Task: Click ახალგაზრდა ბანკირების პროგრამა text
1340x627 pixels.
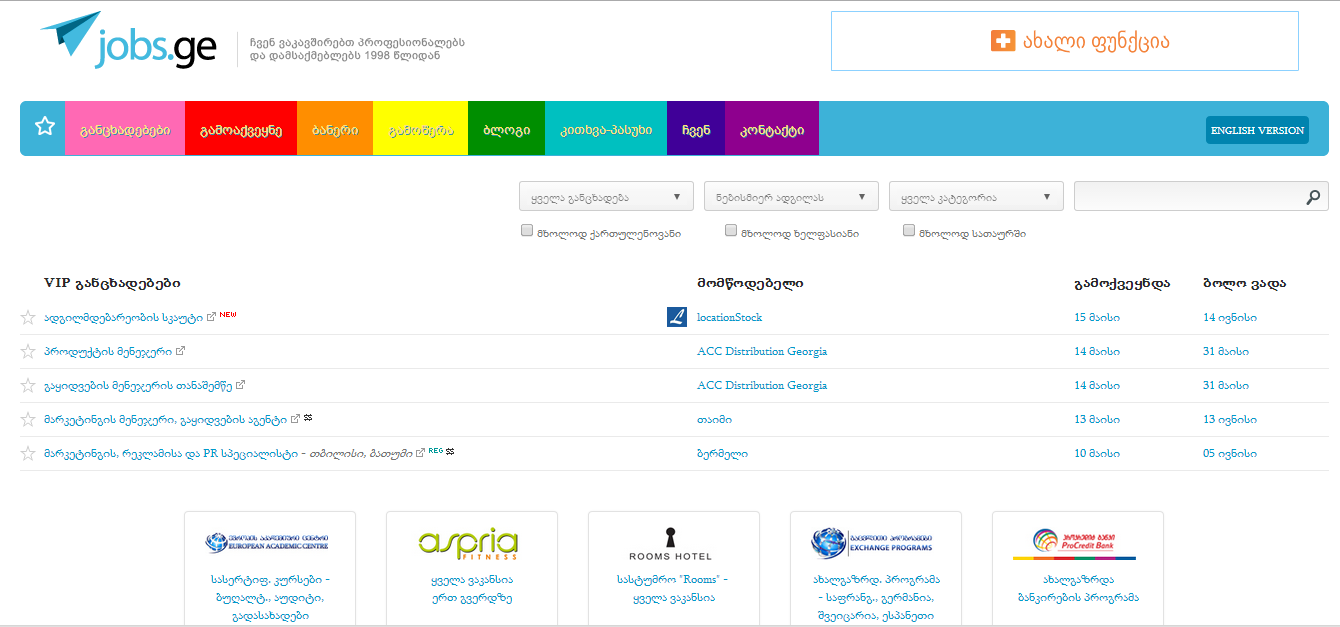Action: click(1078, 589)
